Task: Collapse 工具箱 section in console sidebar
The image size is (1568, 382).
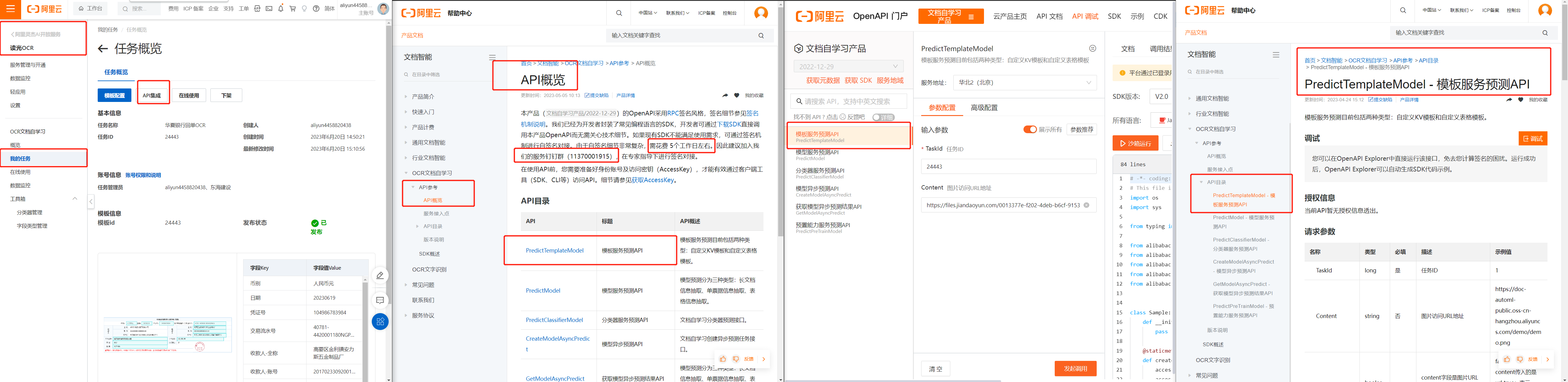Action: coord(75,199)
